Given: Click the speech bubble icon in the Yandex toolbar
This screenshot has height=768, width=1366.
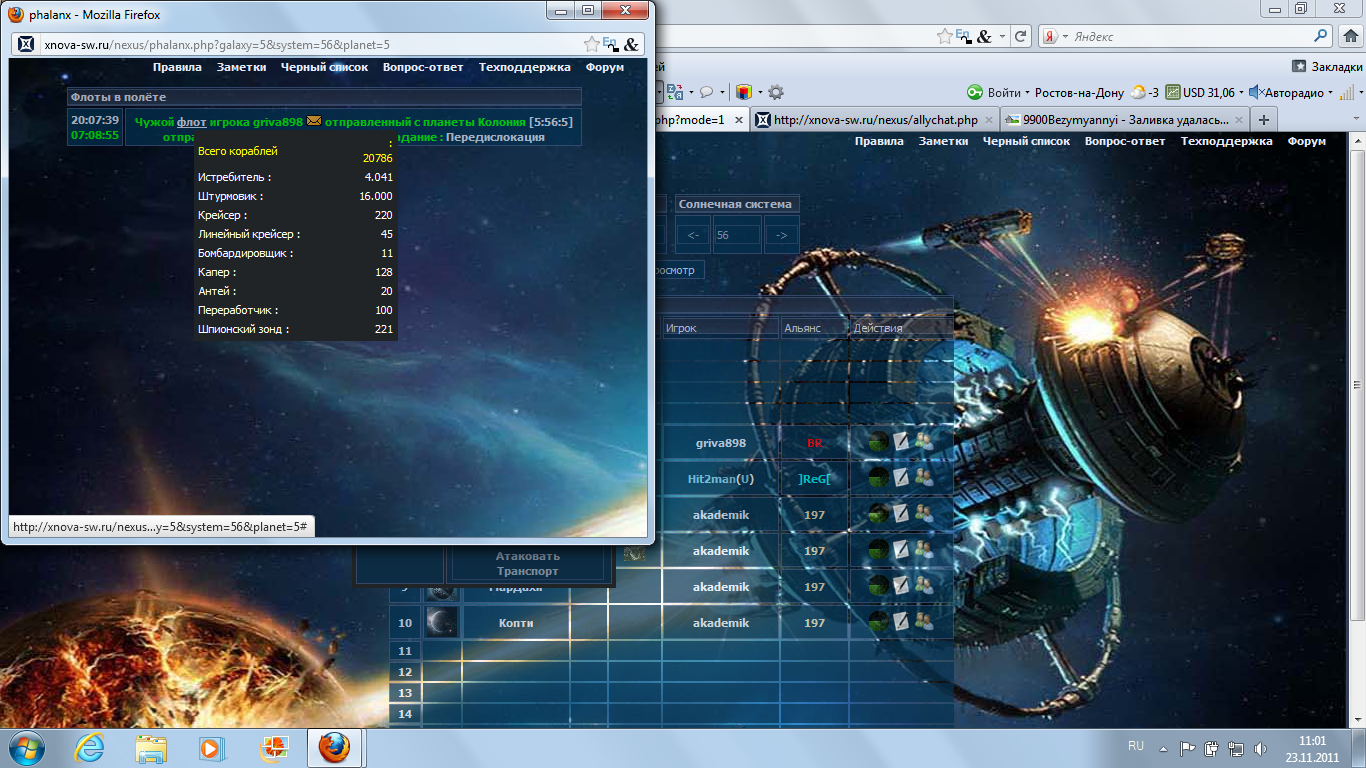Looking at the screenshot, I should [x=706, y=92].
